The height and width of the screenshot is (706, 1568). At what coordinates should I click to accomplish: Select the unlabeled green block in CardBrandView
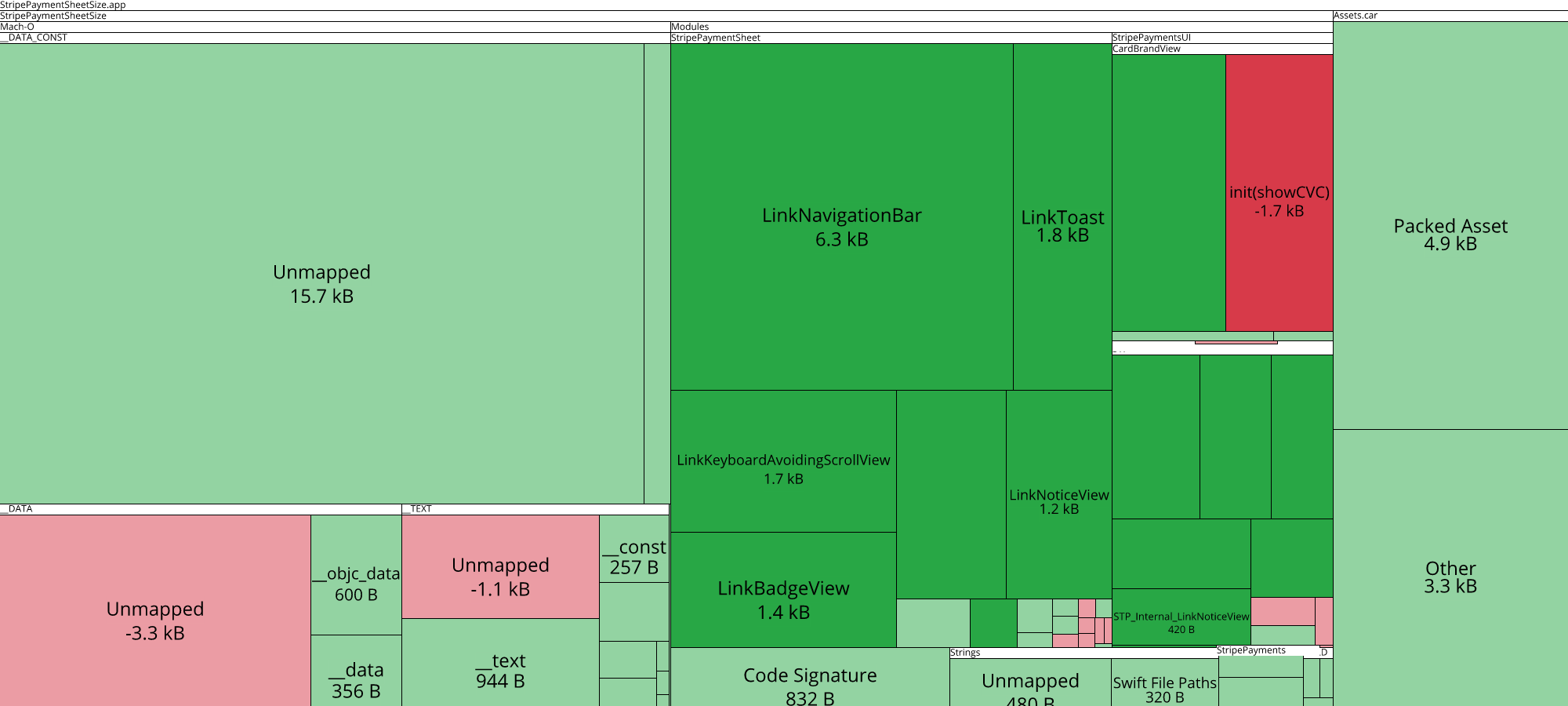click(1169, 193)
